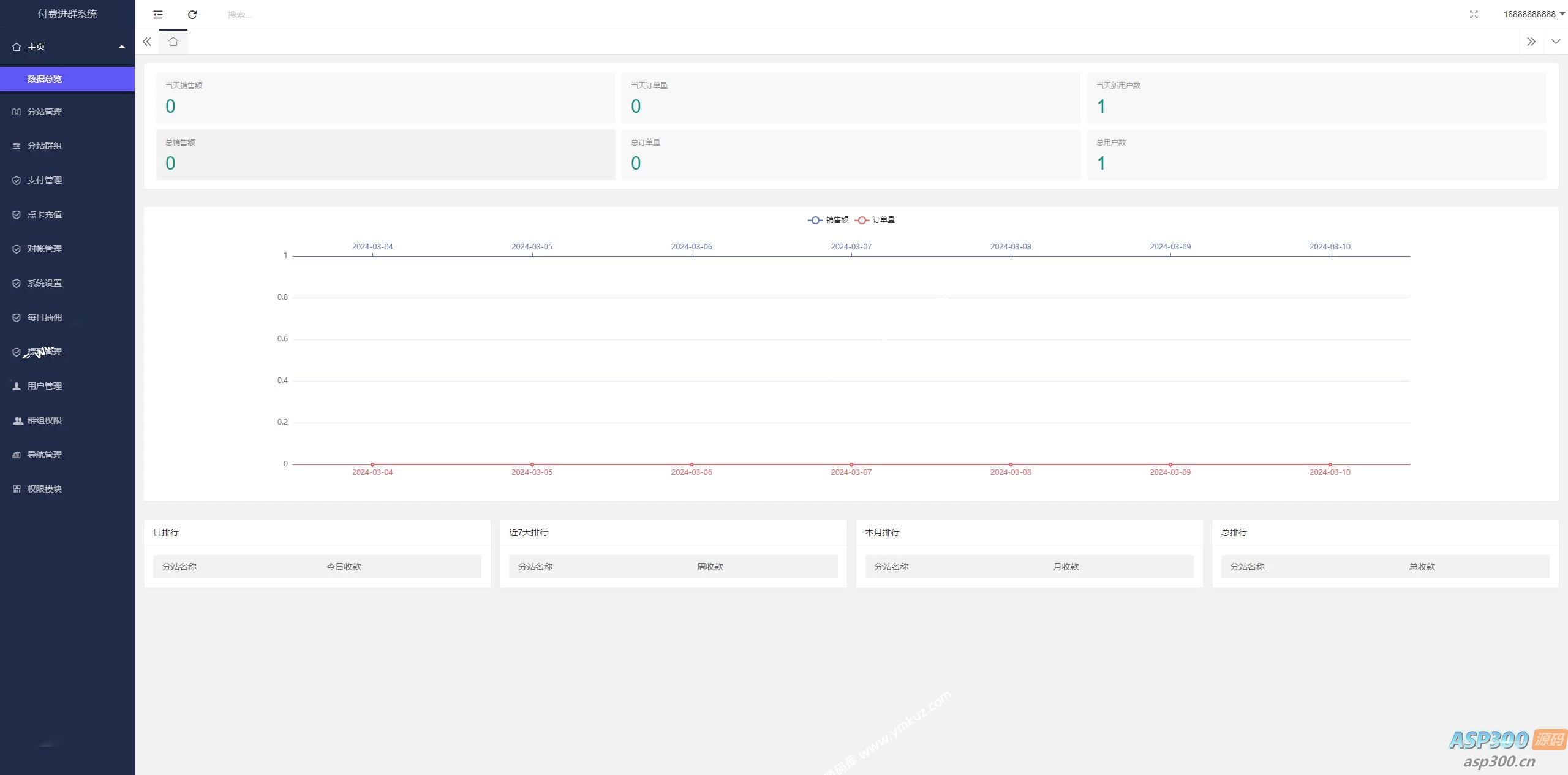
Task: Open tab options dropdown chevron
Action: pyautogui.click(x=1556, y=42)
